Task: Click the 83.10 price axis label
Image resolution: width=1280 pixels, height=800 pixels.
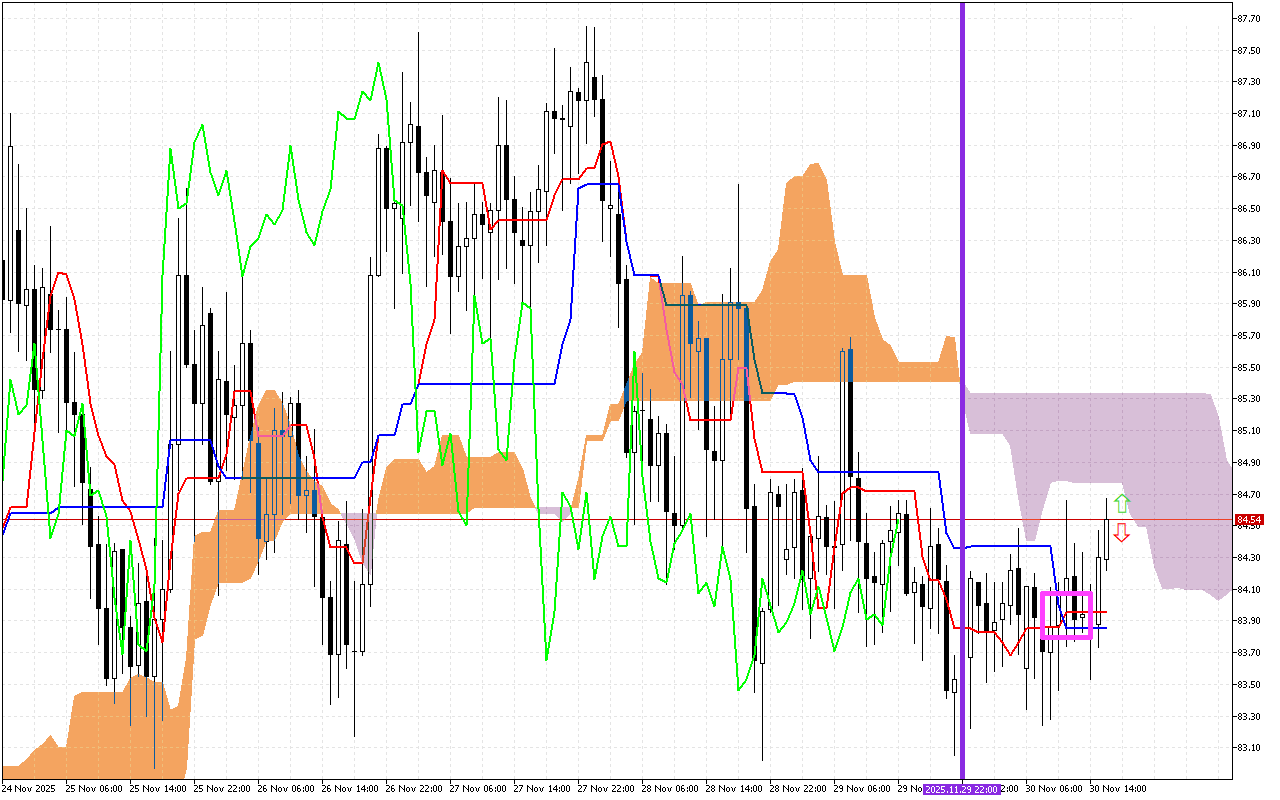Action: pos(1248,747)
